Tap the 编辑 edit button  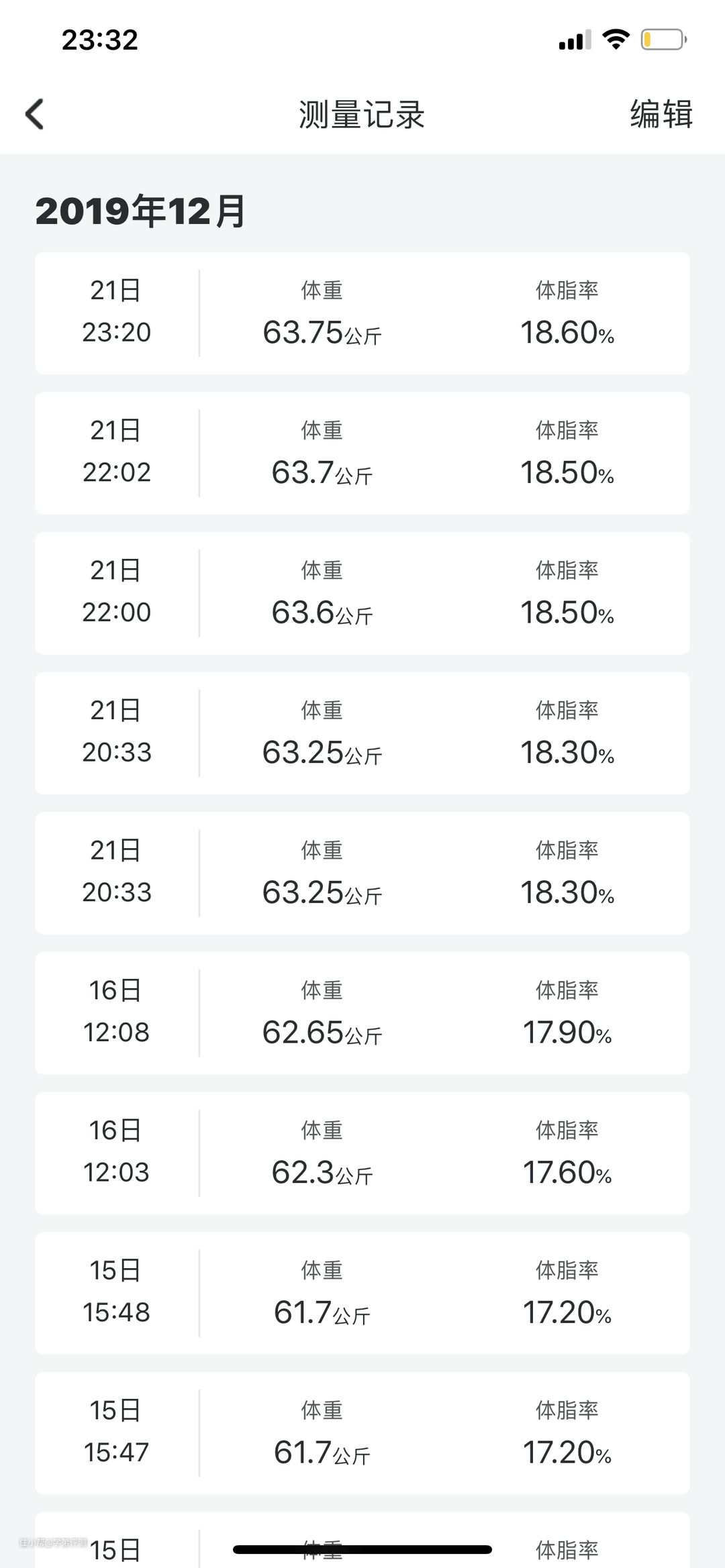tap(661, 114)
